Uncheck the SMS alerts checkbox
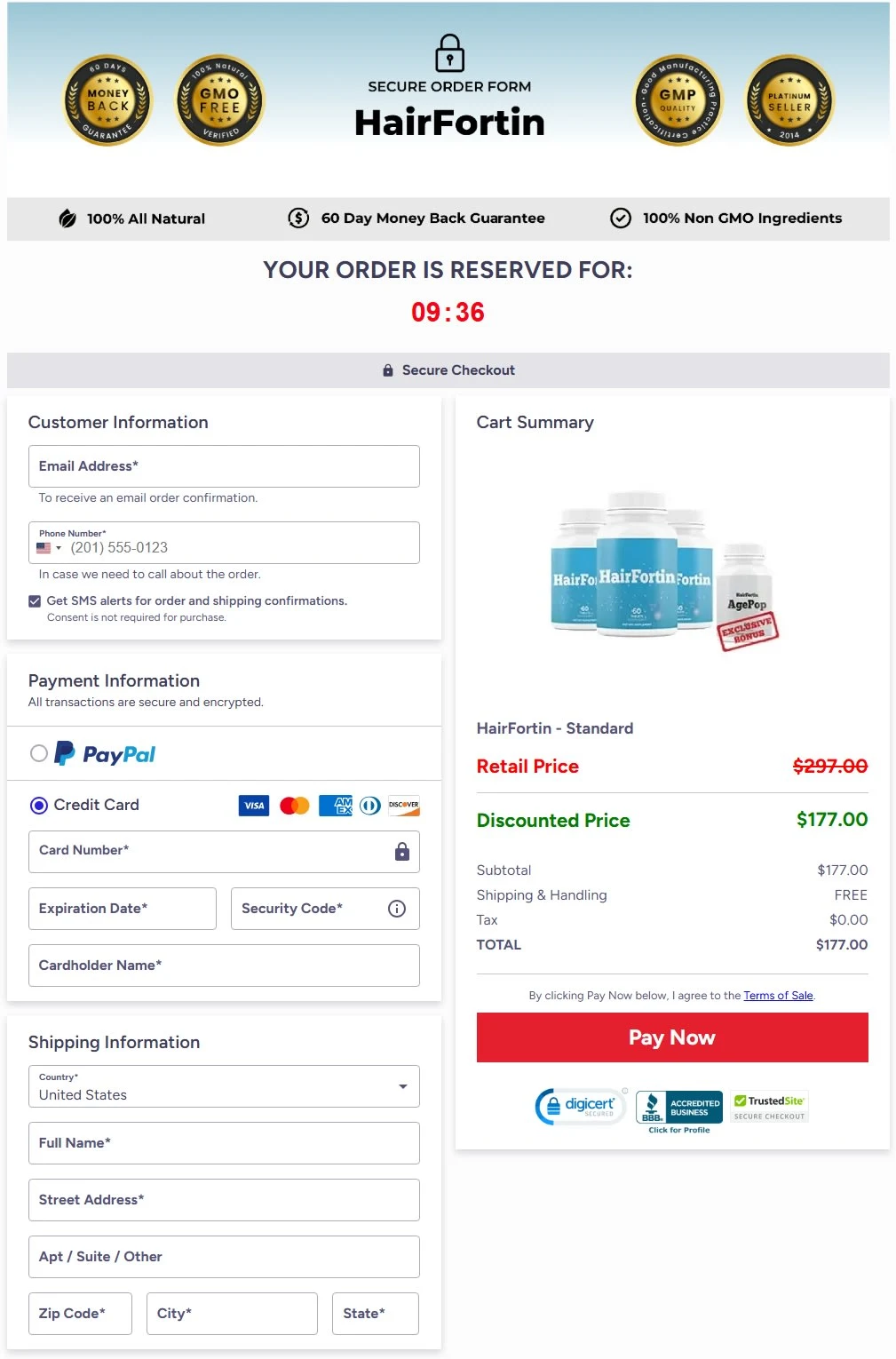 click(x=35, y=600)
